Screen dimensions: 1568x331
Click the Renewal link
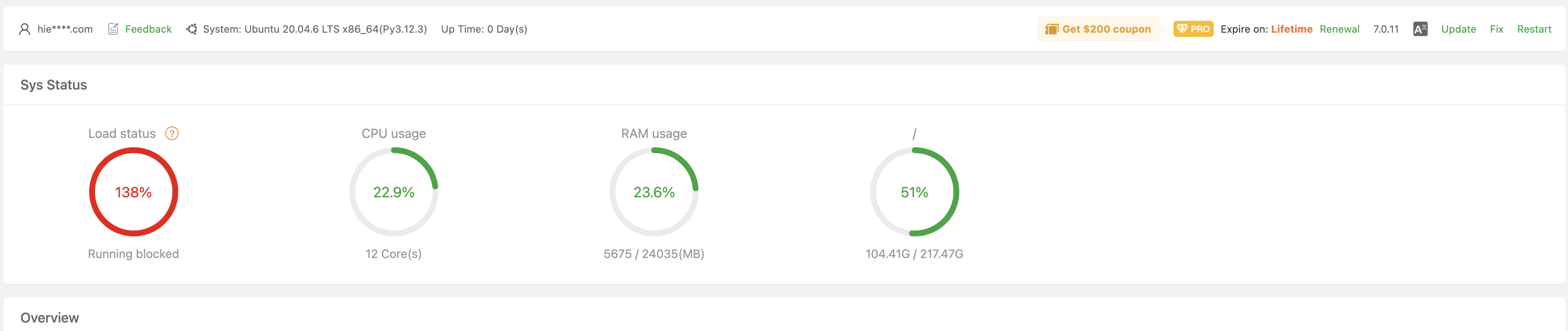click(1339, 29)
